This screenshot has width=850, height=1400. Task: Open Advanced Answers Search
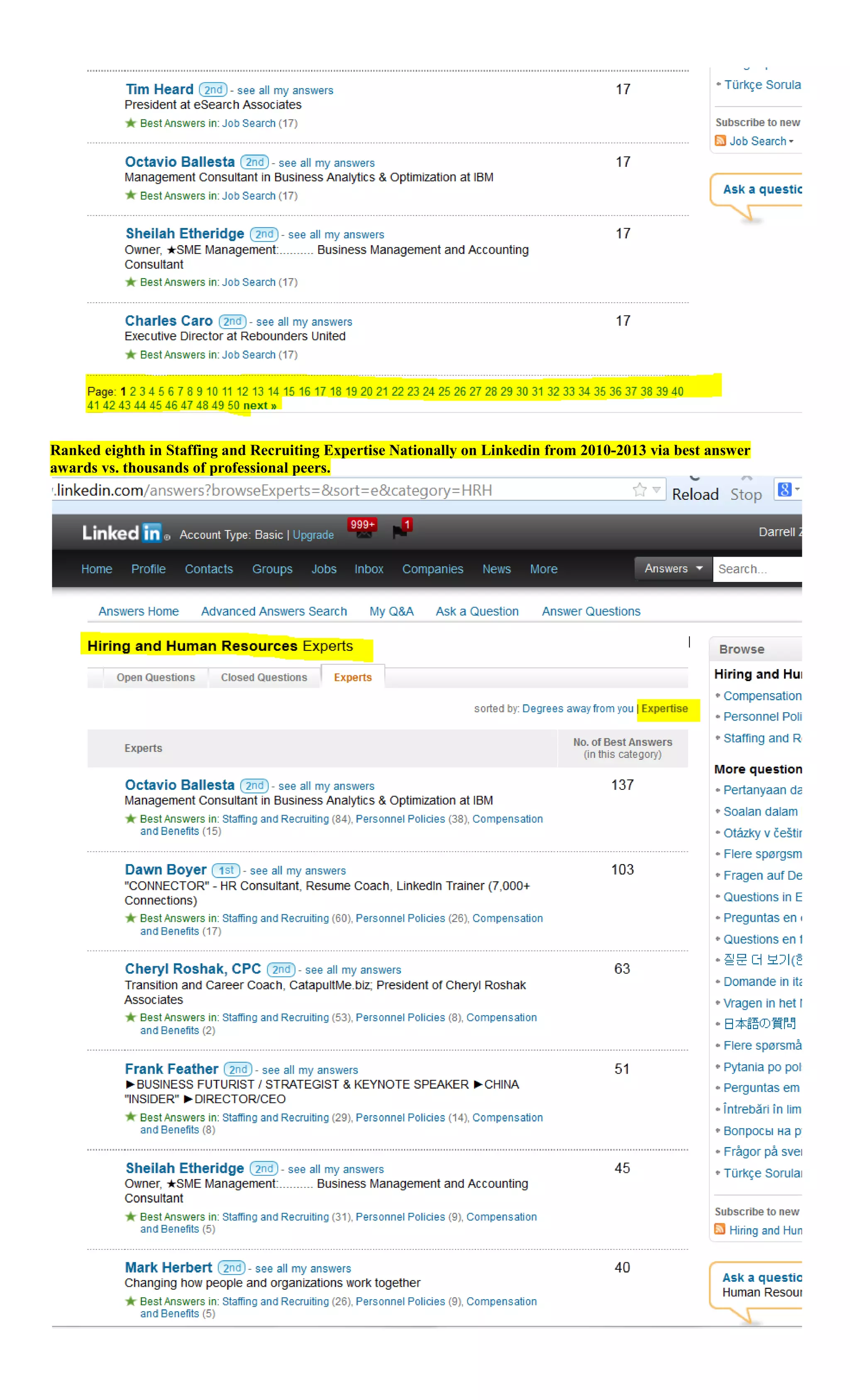[274, 611]
